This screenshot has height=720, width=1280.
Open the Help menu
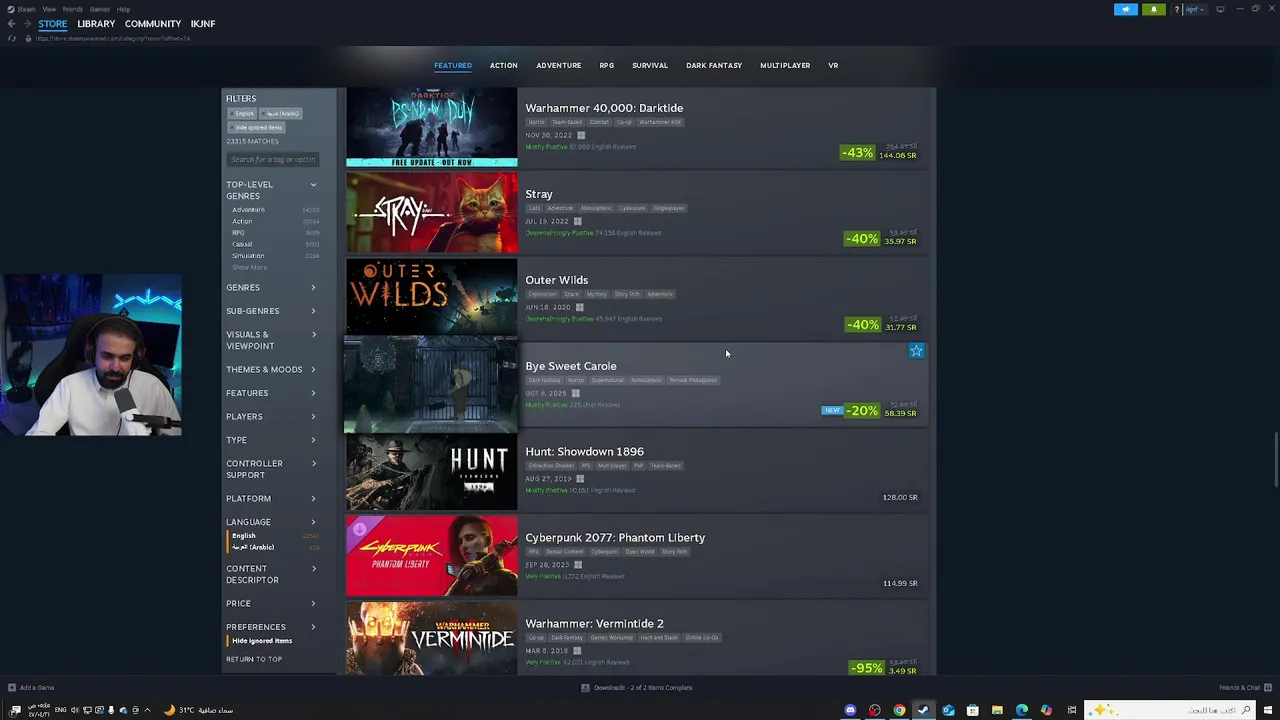(x=123, y=9)
